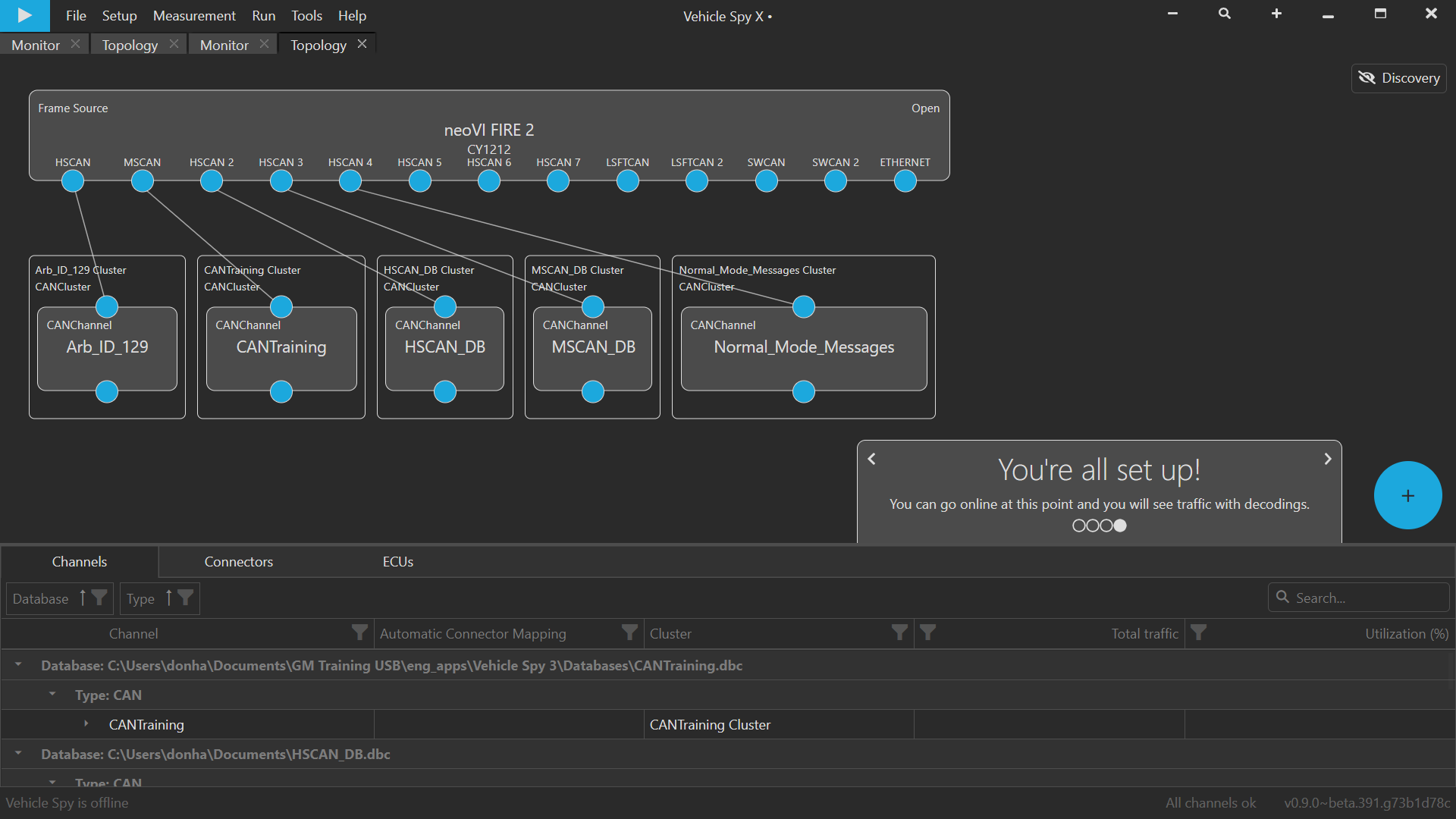Close the first Monitor tab
Viewport: 1456px width, 819px height.
click(75, 44)
